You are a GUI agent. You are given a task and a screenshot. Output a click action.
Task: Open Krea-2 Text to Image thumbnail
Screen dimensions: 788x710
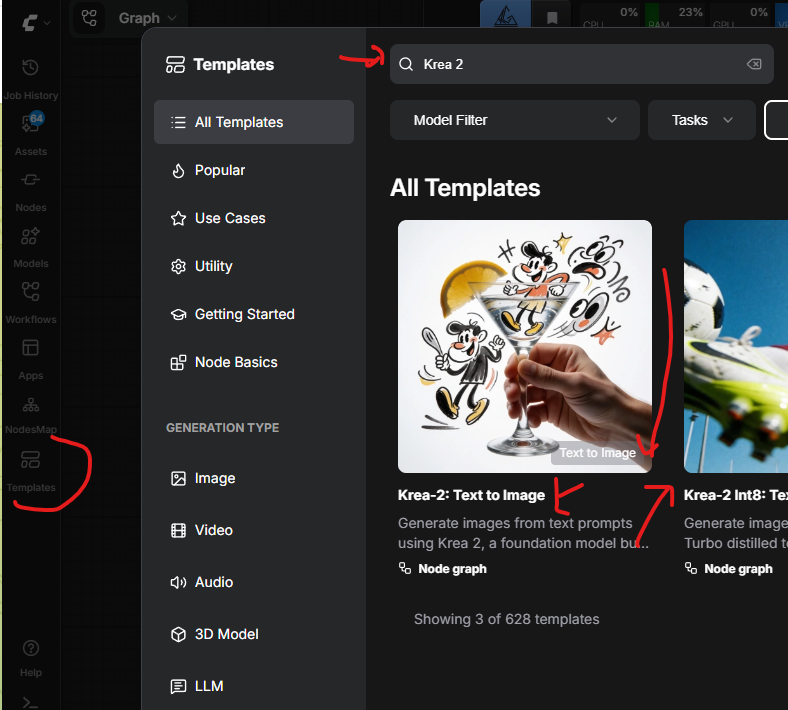click(525, 346)
